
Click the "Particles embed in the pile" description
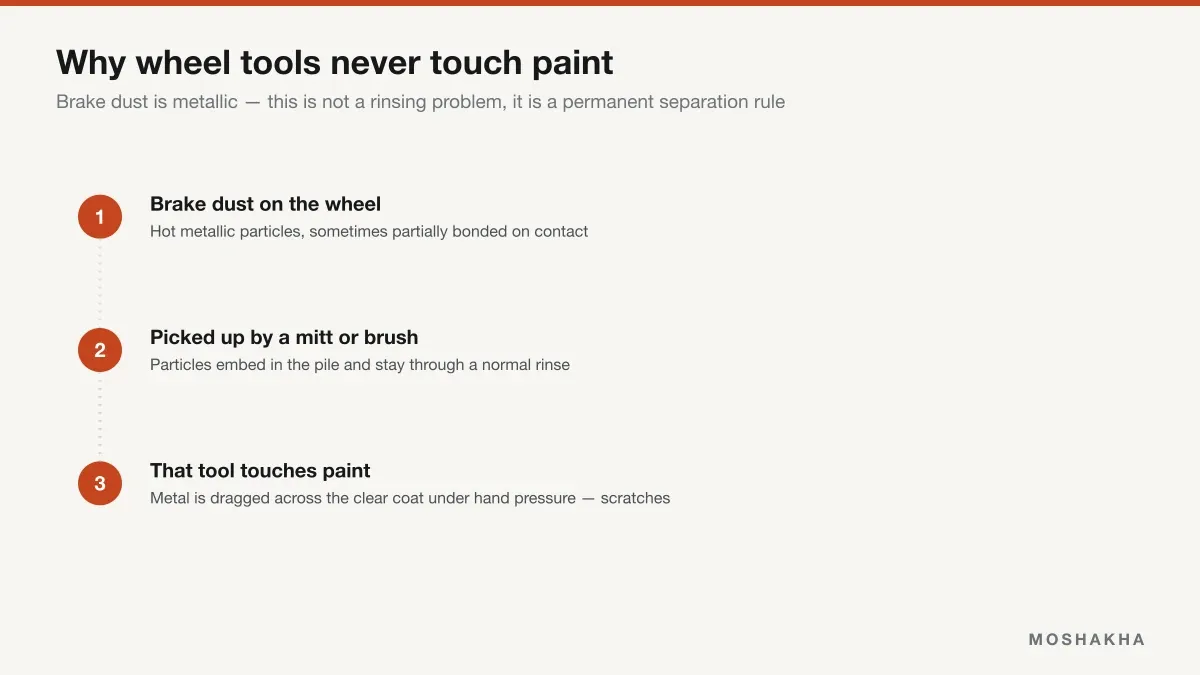pyautogui.click(x=360, y=365)
